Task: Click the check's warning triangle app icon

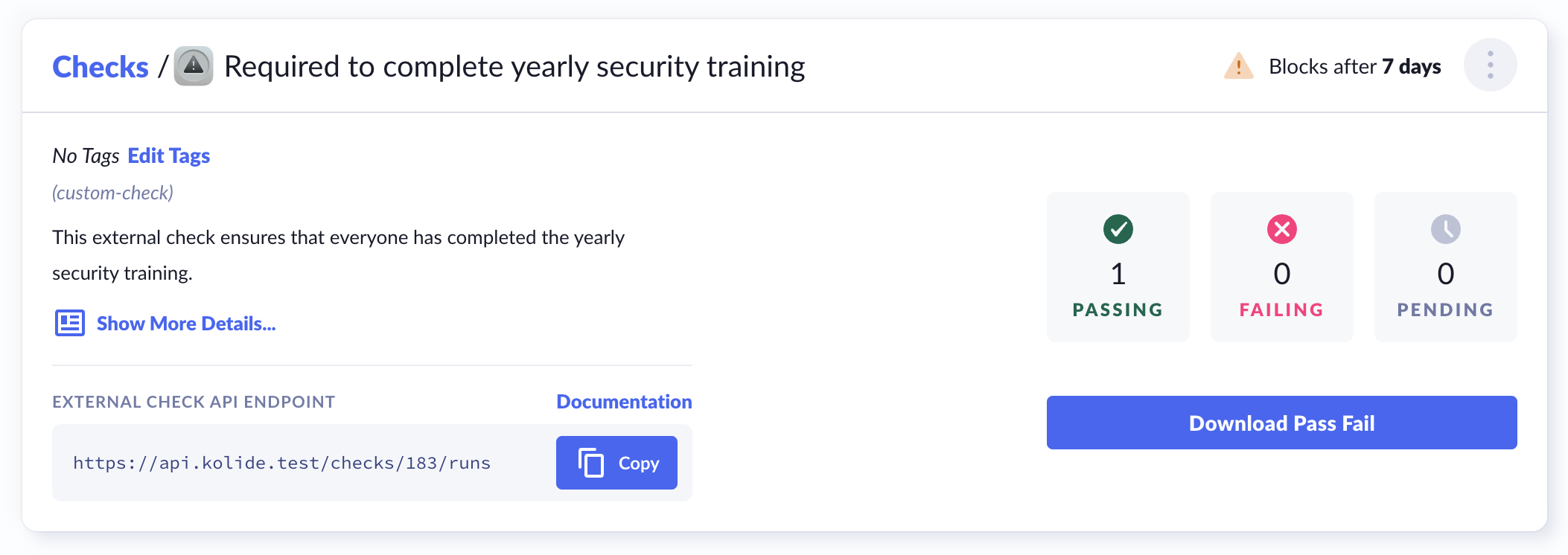Action: 194,66
